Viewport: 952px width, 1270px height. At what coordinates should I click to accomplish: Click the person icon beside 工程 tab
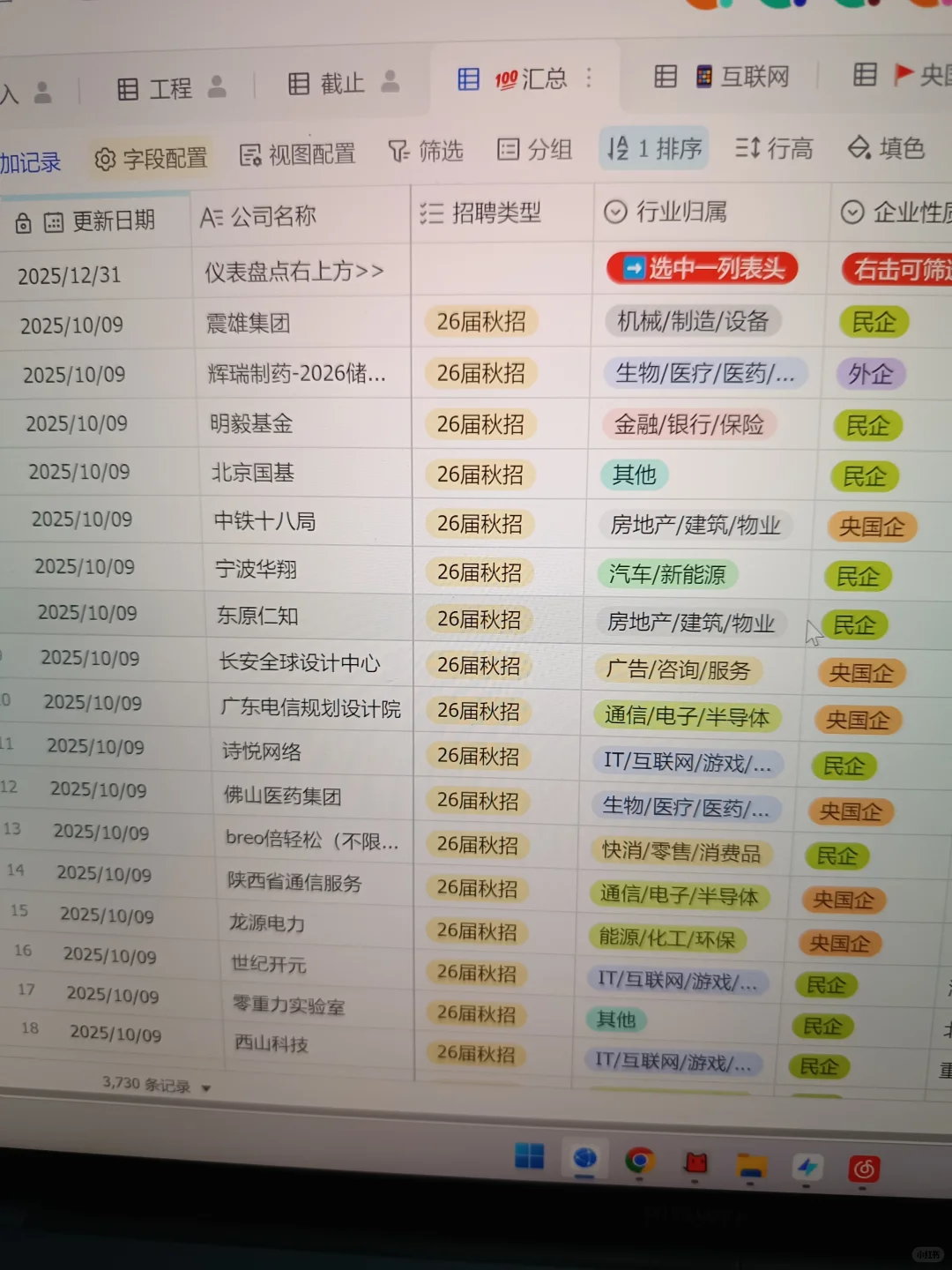[217, 86]
